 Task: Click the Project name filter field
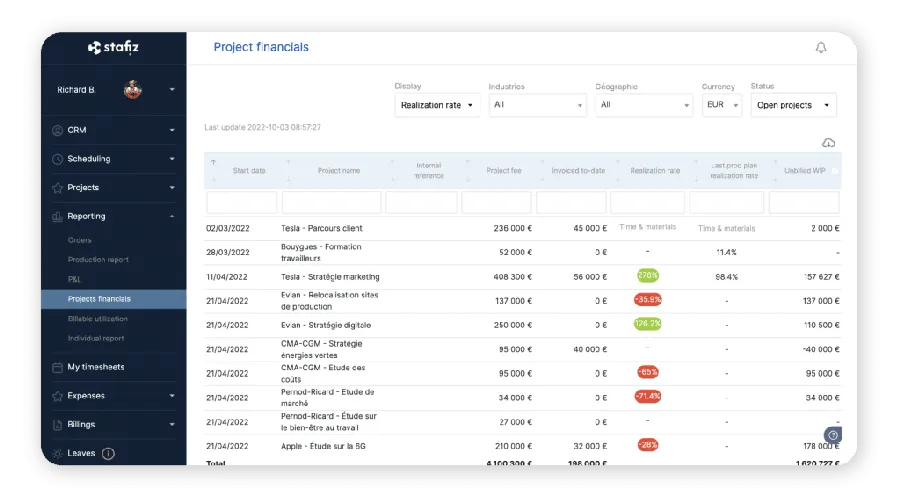(331, 203)
